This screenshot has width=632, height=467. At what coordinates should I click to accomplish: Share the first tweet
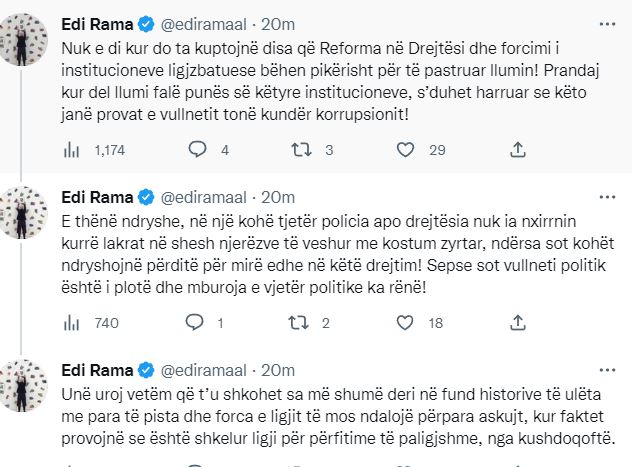tap(517, 150)
